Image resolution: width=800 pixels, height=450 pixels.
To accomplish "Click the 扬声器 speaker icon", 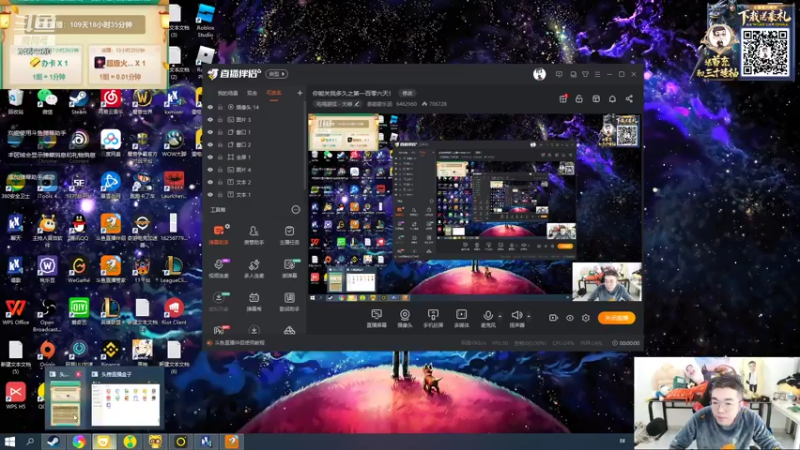I will [516, 316].
